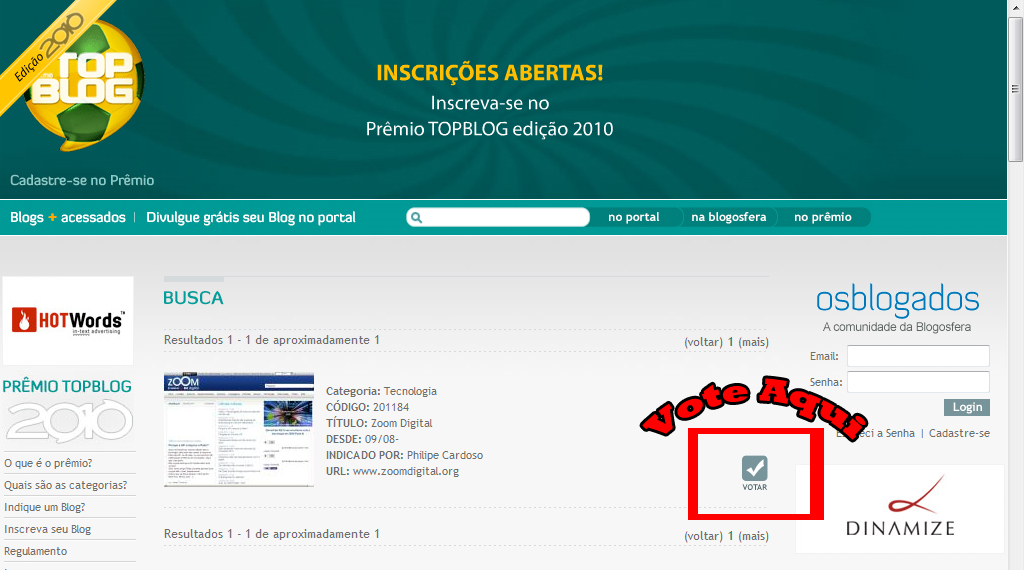Screen dimensions: 1024x570
Task: Open the HOTWords advertisement logo
Action: pyautogui.click(x=68, y=321)
